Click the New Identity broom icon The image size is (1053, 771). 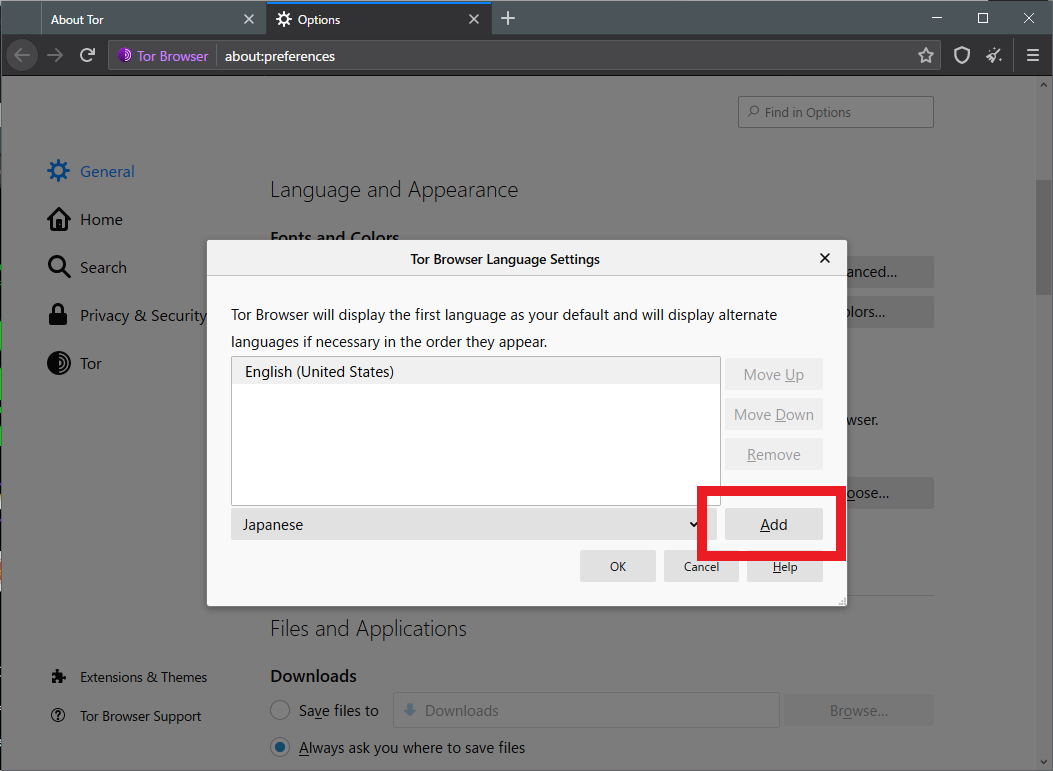994,56
